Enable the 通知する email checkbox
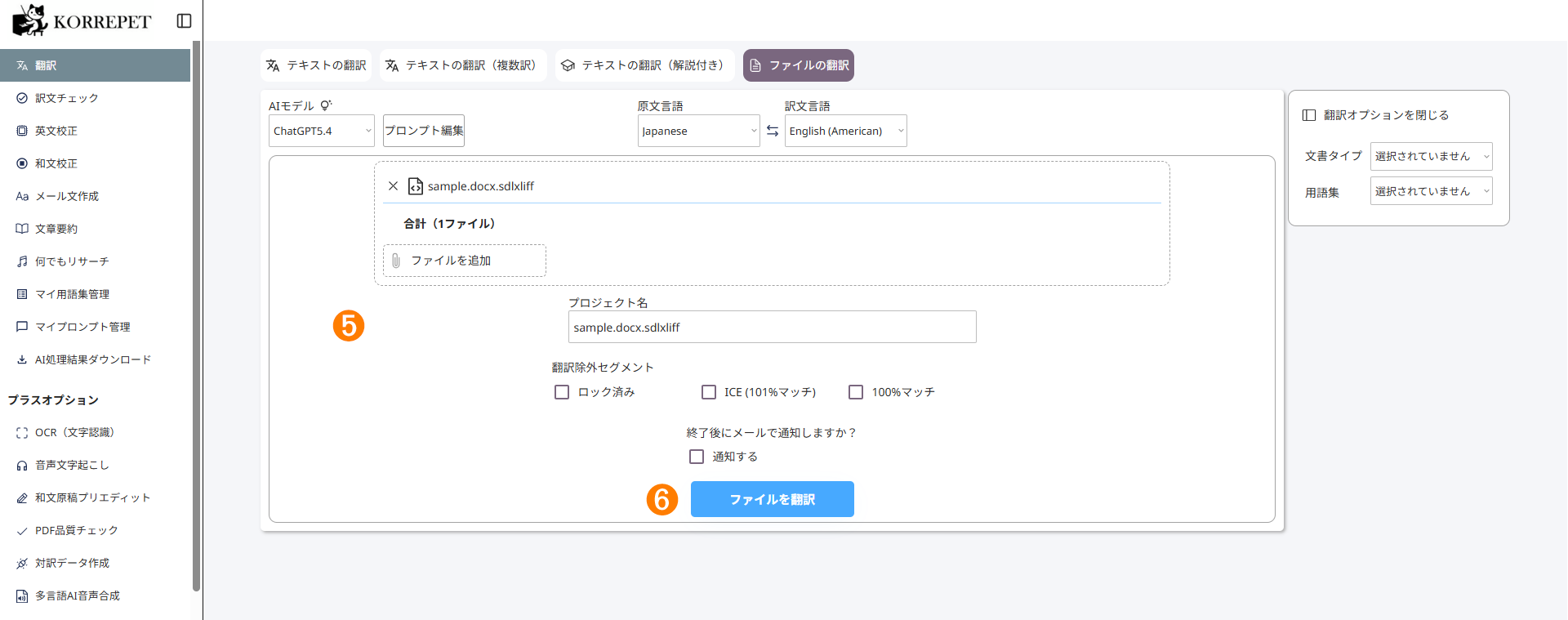 697,457
